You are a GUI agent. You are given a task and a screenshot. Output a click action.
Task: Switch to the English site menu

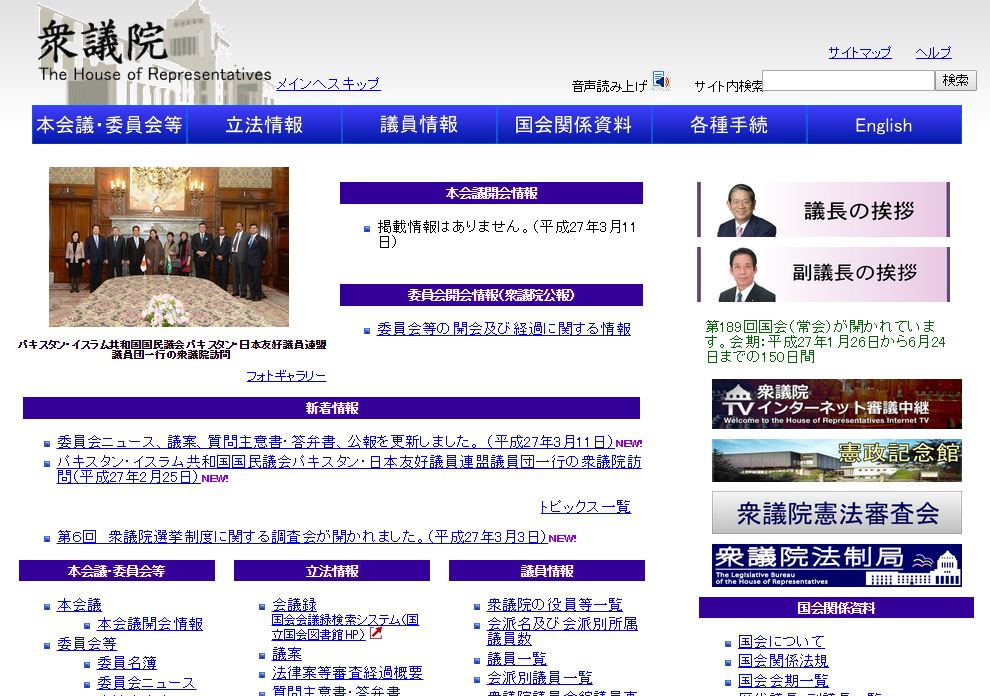tap(884, 124)
